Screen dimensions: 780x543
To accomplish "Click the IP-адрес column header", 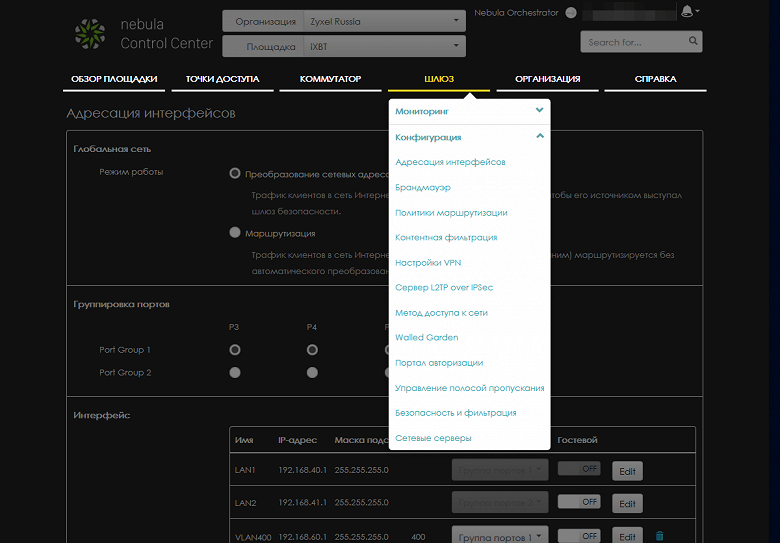I will pyautogui.click(x=297, y=440).
